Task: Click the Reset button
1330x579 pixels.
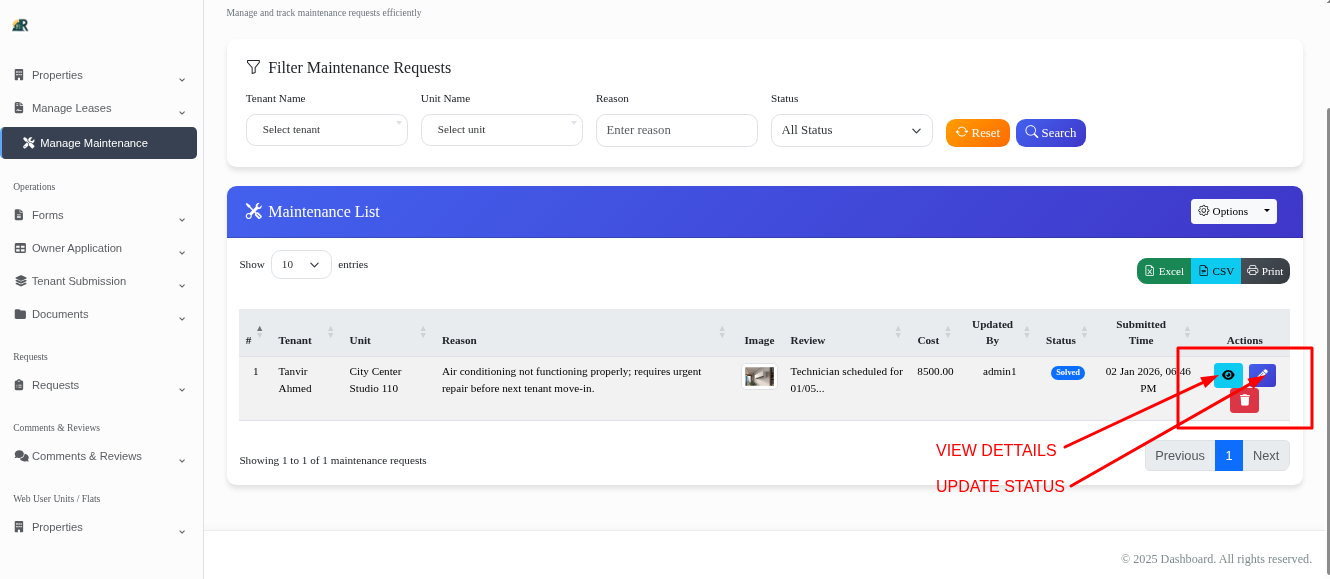Action: click(977, 132)
